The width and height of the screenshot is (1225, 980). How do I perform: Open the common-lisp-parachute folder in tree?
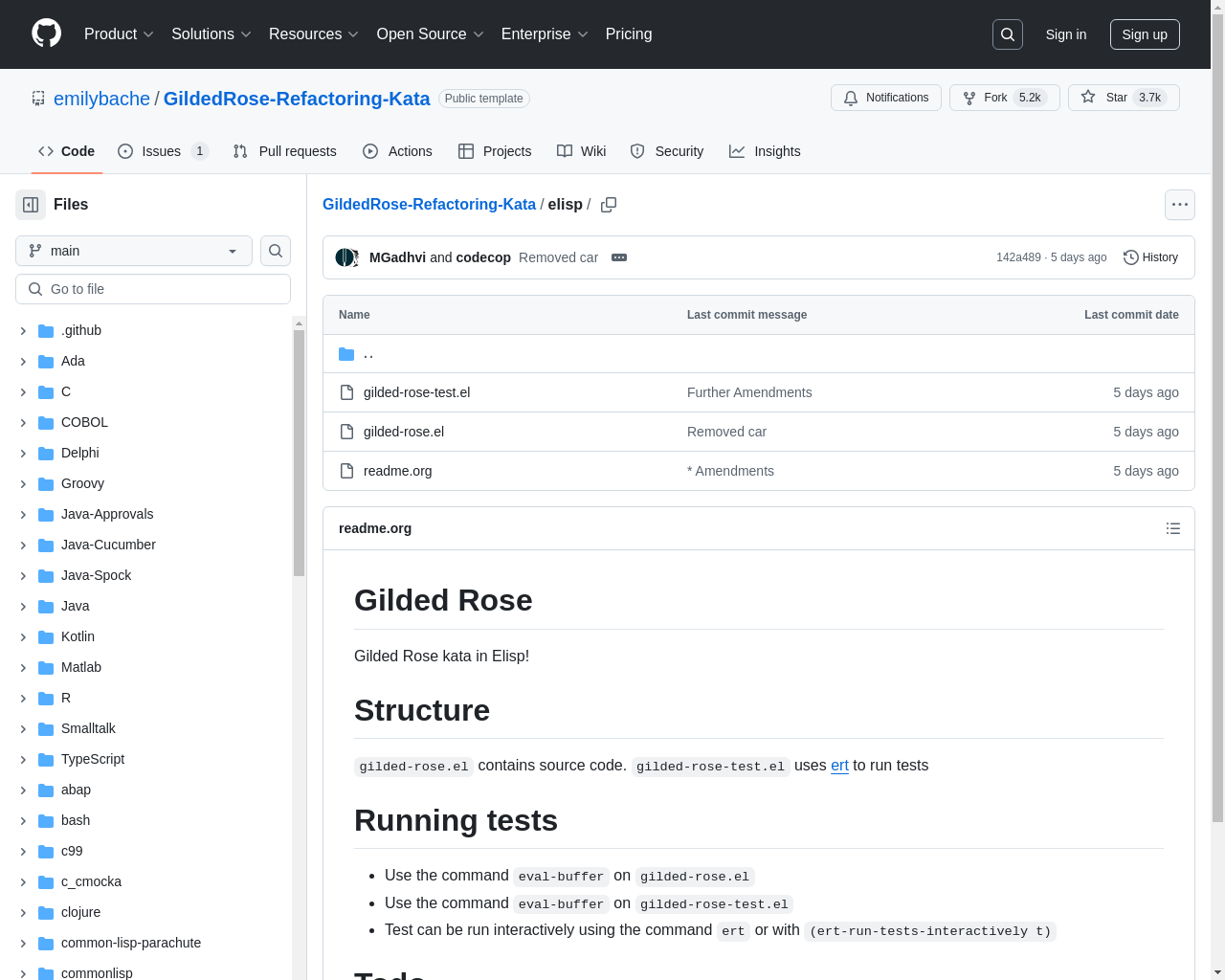(131, 944)
